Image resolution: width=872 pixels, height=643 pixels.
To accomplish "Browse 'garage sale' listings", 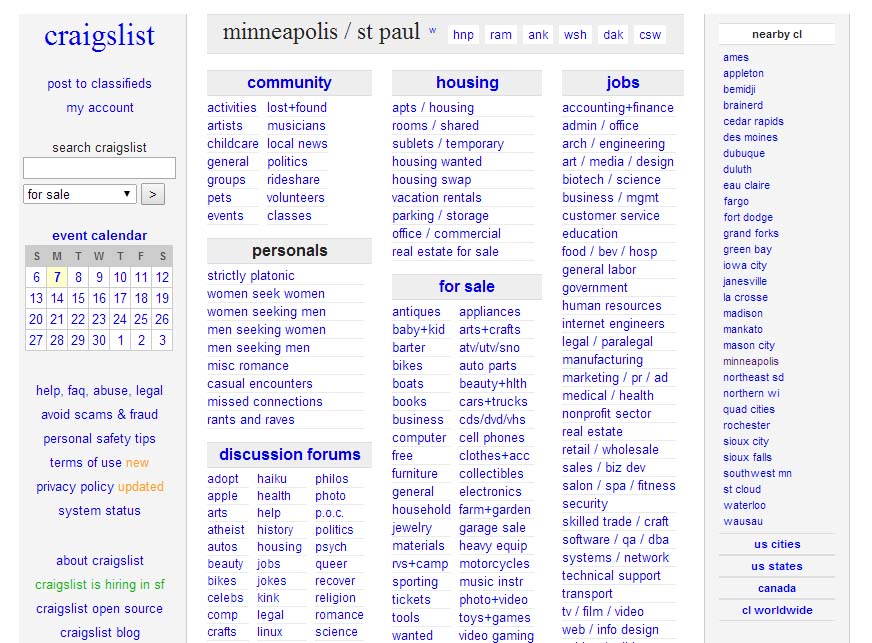I will [x=493, y=527].
